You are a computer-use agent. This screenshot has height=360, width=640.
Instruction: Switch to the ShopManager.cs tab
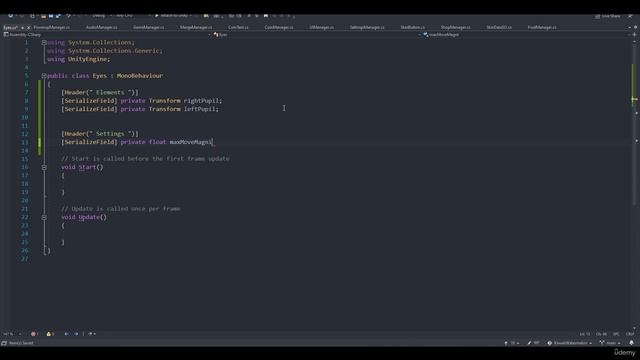(x=456, y=27)
